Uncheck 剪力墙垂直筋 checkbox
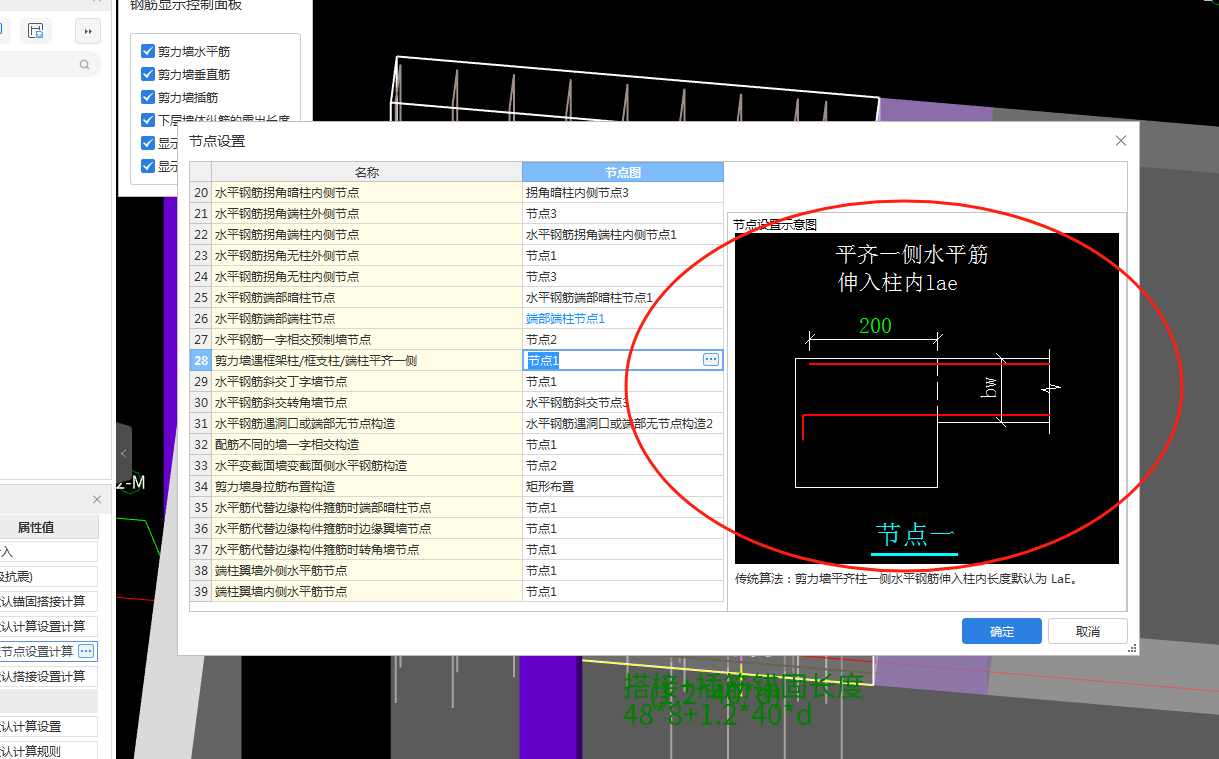Image resolution: width=1219 pixels, height=759 pixels. [148, 74]
